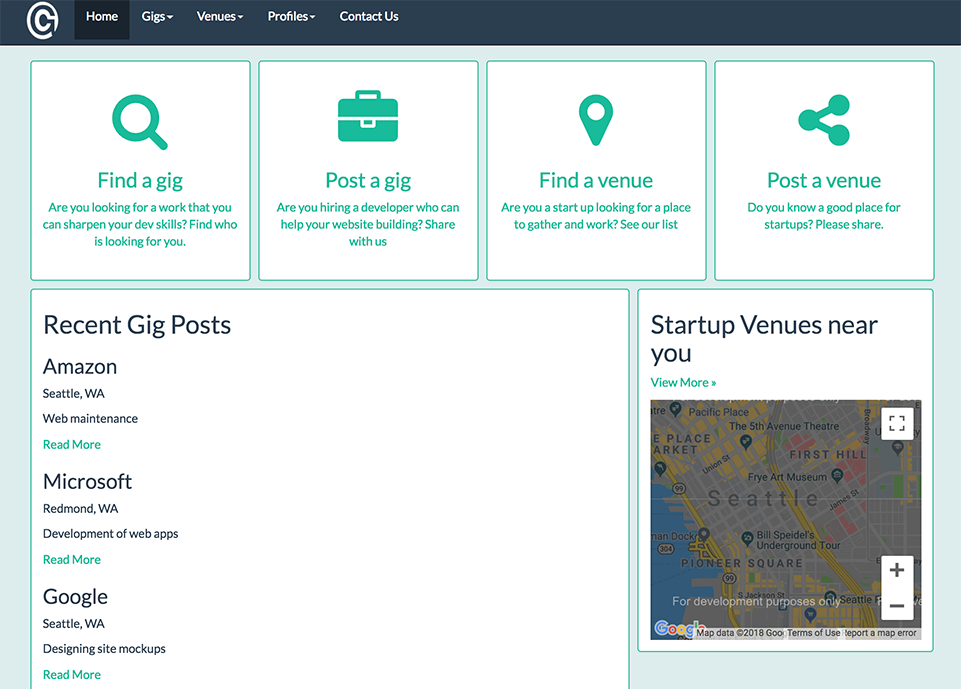Click the share Post a venue icon
The image size is (961, 689).
[x=824, y=120]
